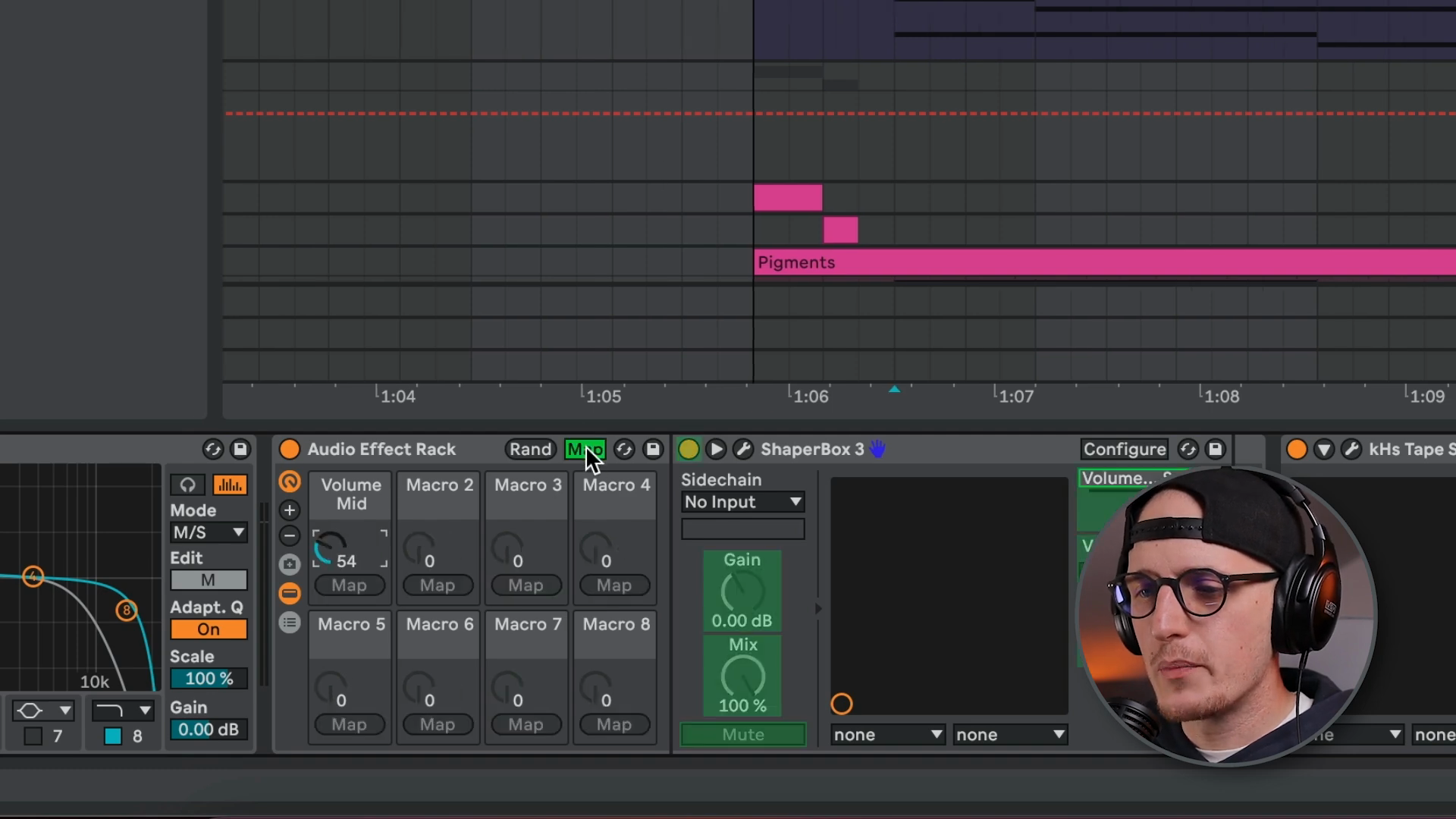Viewport: 1456px width, 819px height.
Task: Turn off Adaptive Q in EQ
Action: (x=209, y=629)
